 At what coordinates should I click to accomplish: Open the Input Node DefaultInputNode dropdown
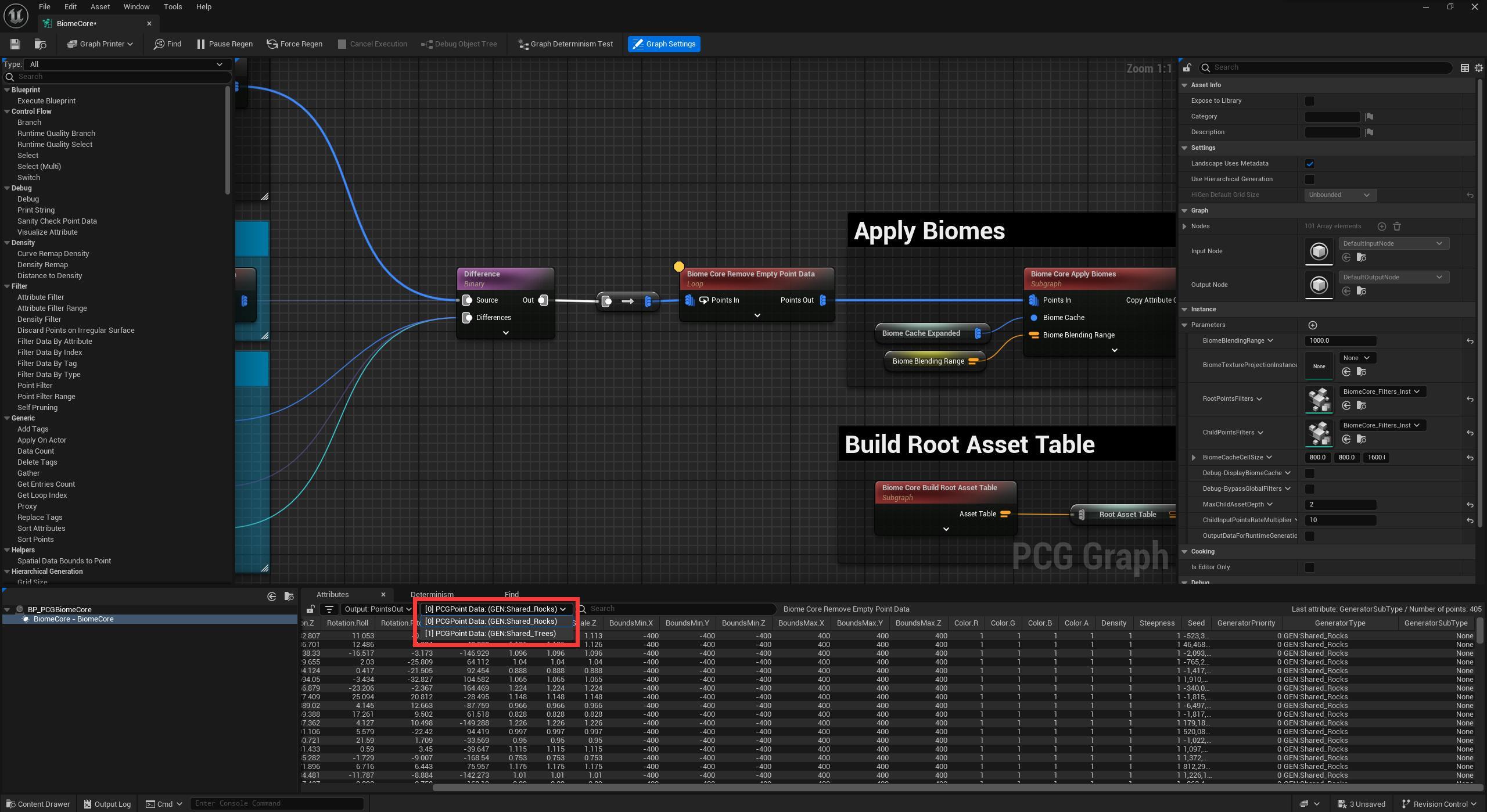1393,243
